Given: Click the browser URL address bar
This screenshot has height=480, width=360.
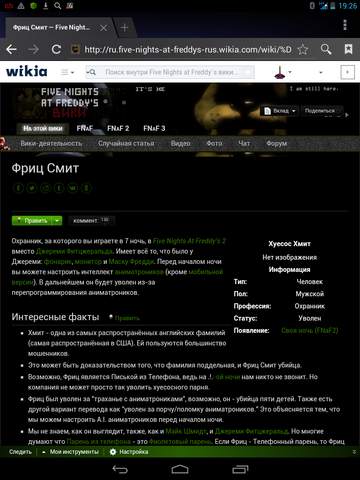Looking at the screenshot, I should point(188,50).
